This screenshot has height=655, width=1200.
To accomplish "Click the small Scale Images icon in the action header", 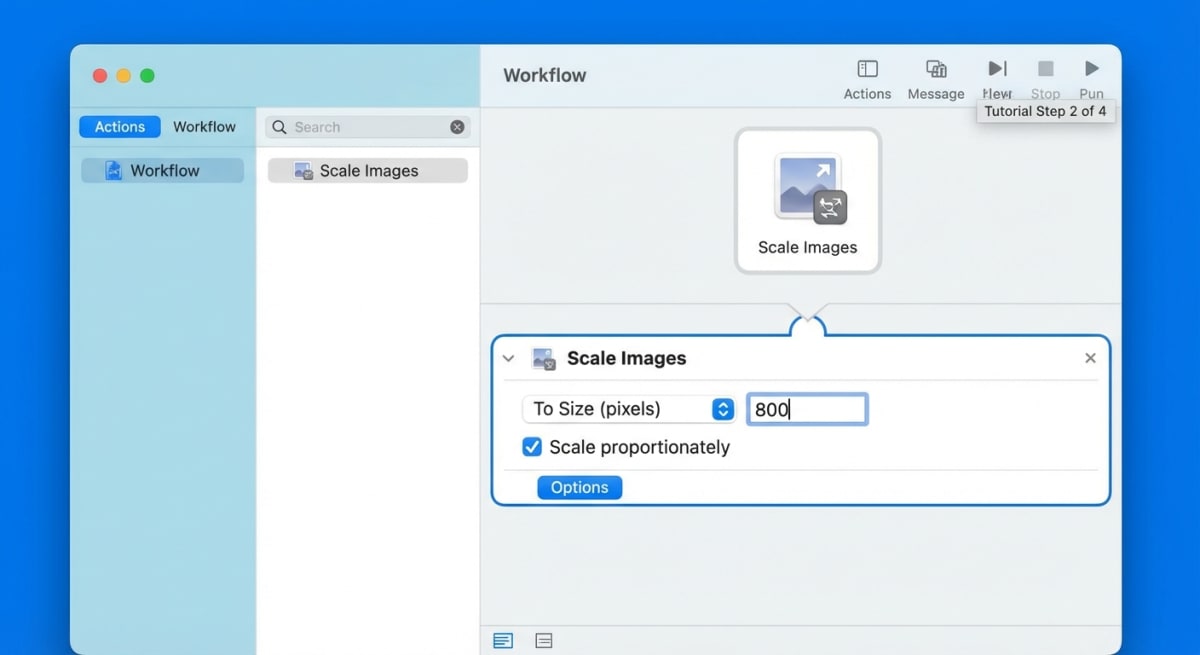I will (x=544, y=358).
